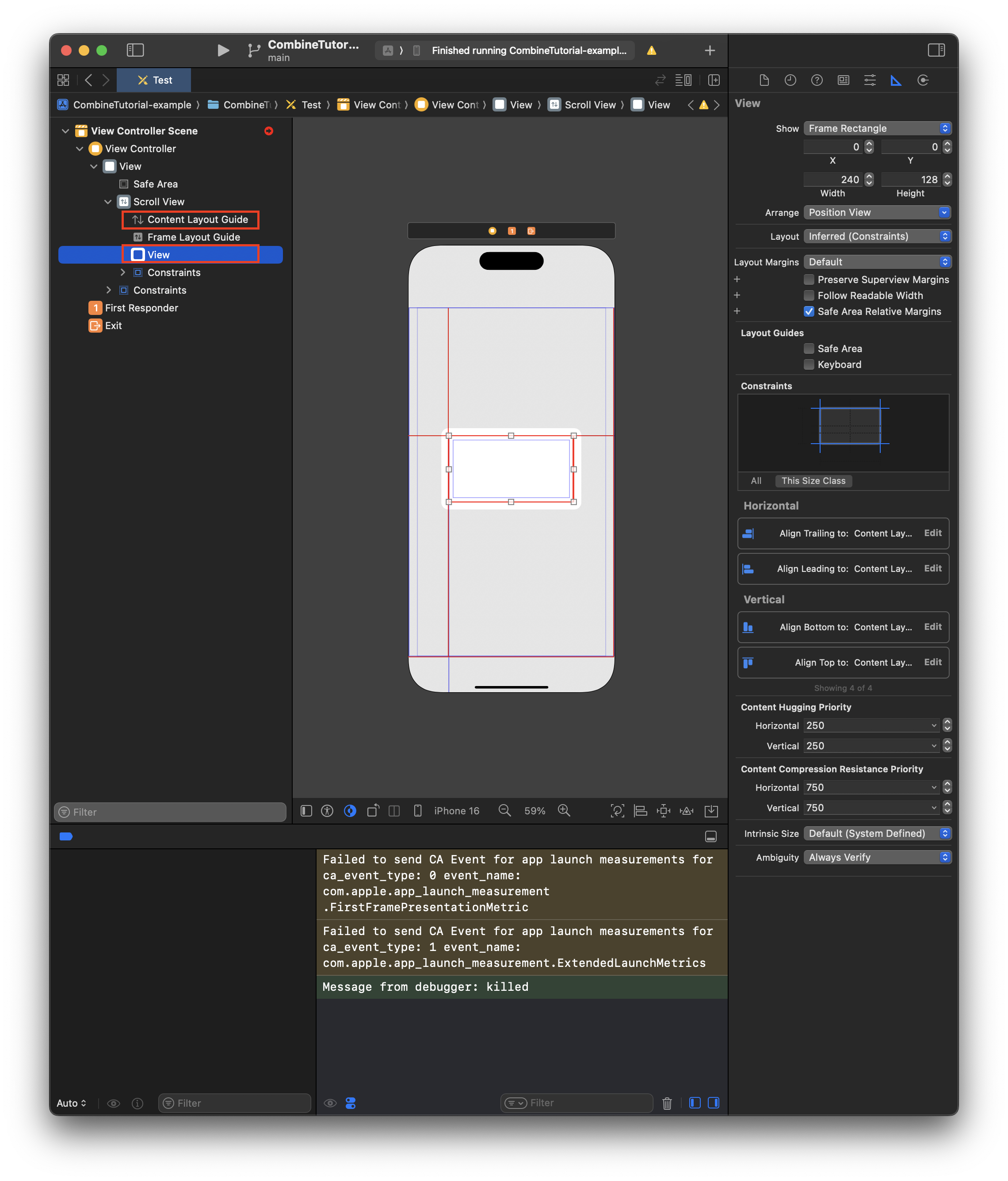This screenshot has height=1181, width=1008.
Task: Click the outline Filter field
Action: 170,812
